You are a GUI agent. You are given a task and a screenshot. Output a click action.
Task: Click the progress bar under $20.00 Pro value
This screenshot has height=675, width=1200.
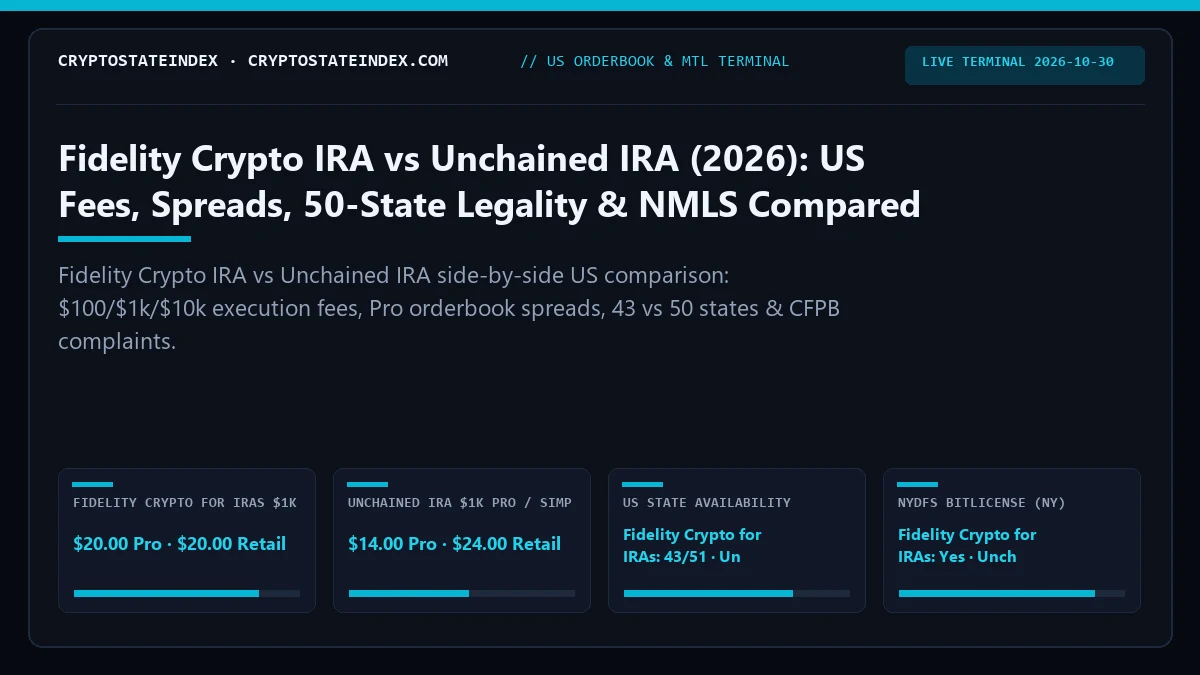pyautogui.click(x=187, y=593)
